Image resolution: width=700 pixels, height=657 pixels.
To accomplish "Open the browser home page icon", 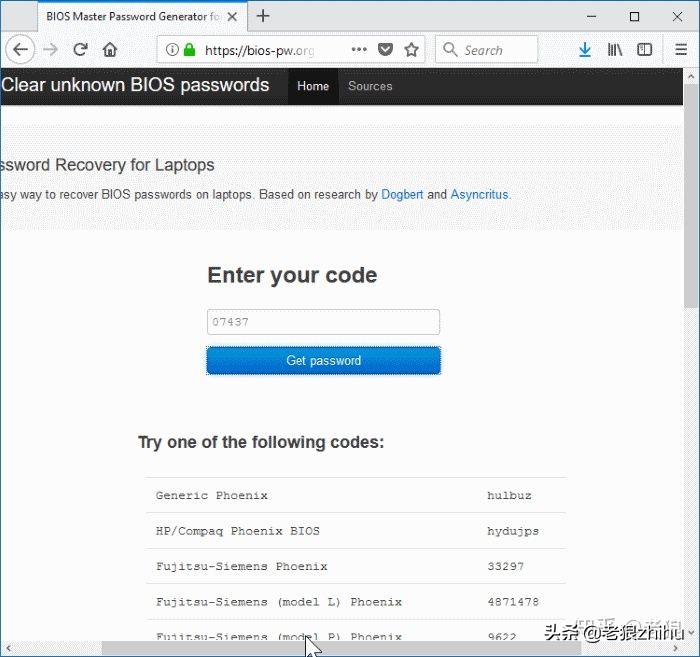I will [110, 50].
